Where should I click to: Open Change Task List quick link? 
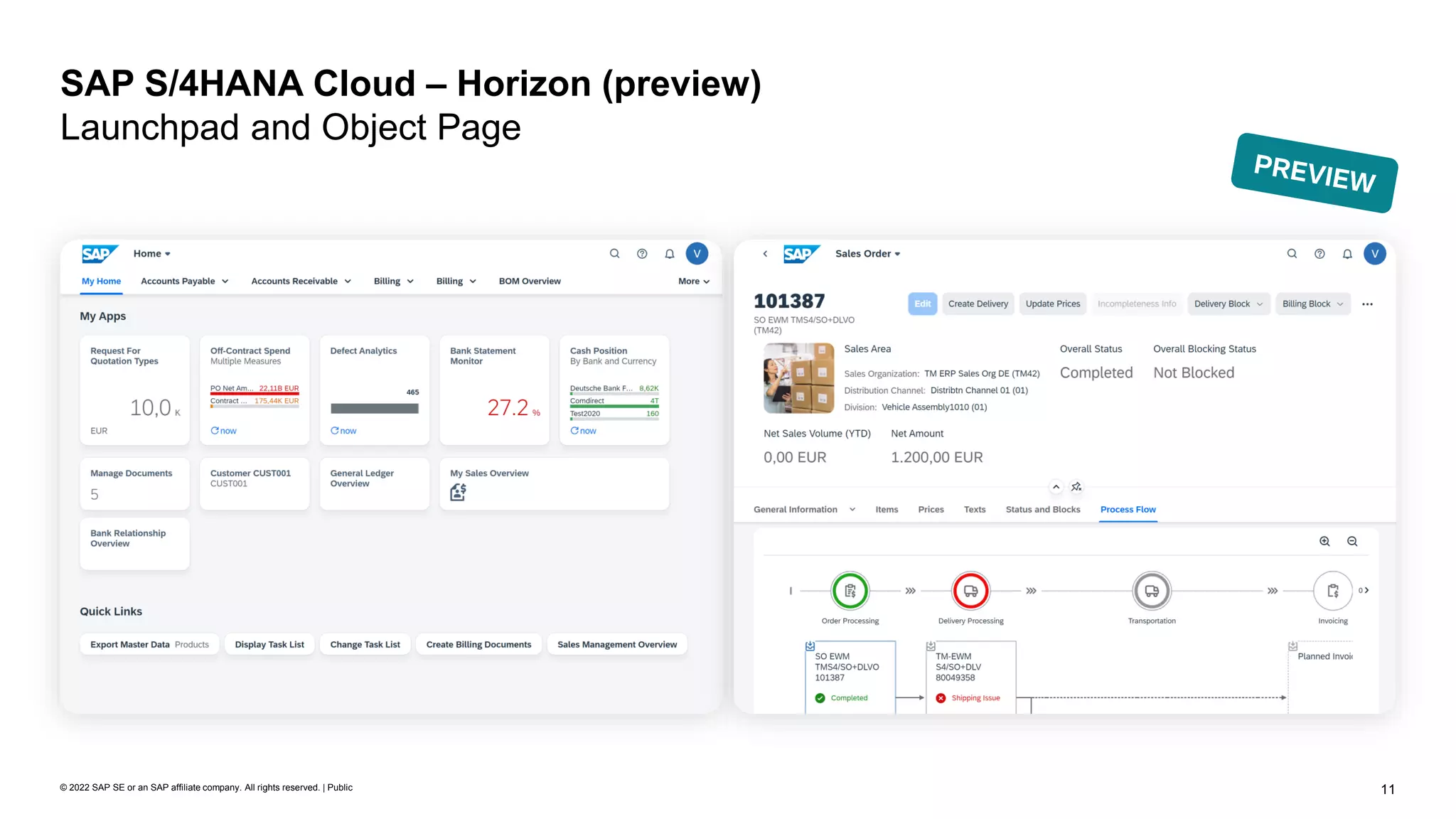point(365,645)
